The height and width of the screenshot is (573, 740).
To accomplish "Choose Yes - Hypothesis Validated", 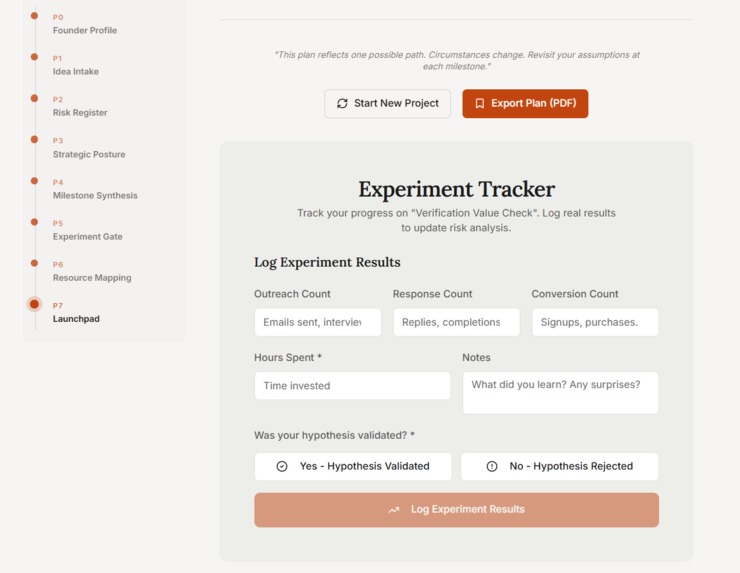I will click(x=353, y=466).
